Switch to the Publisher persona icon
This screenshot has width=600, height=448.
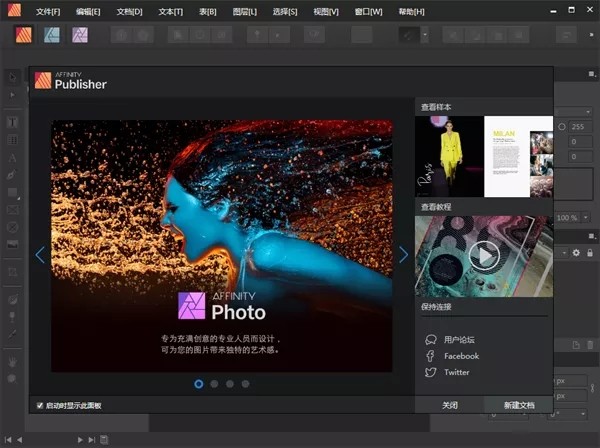pyautogui.click(x=23, y=34)
